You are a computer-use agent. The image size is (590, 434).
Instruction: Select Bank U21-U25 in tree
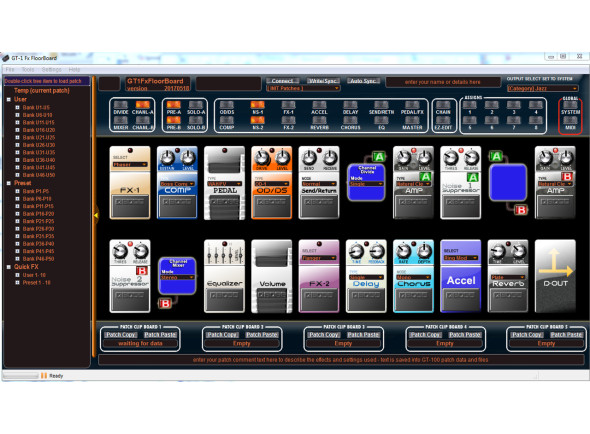tap(39, 137)
